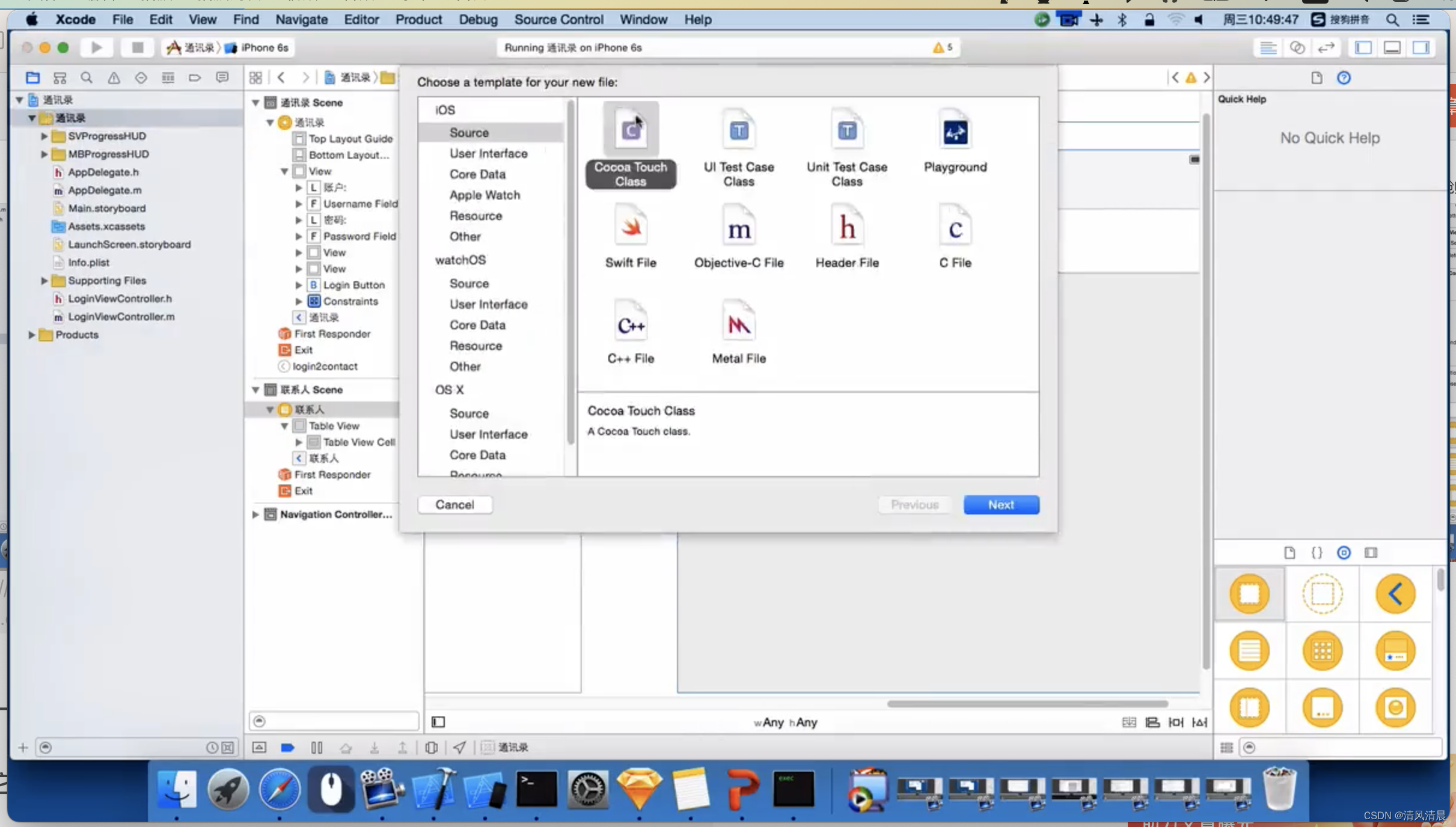
Task: Open Safari from the Dock
Action: 280,789
